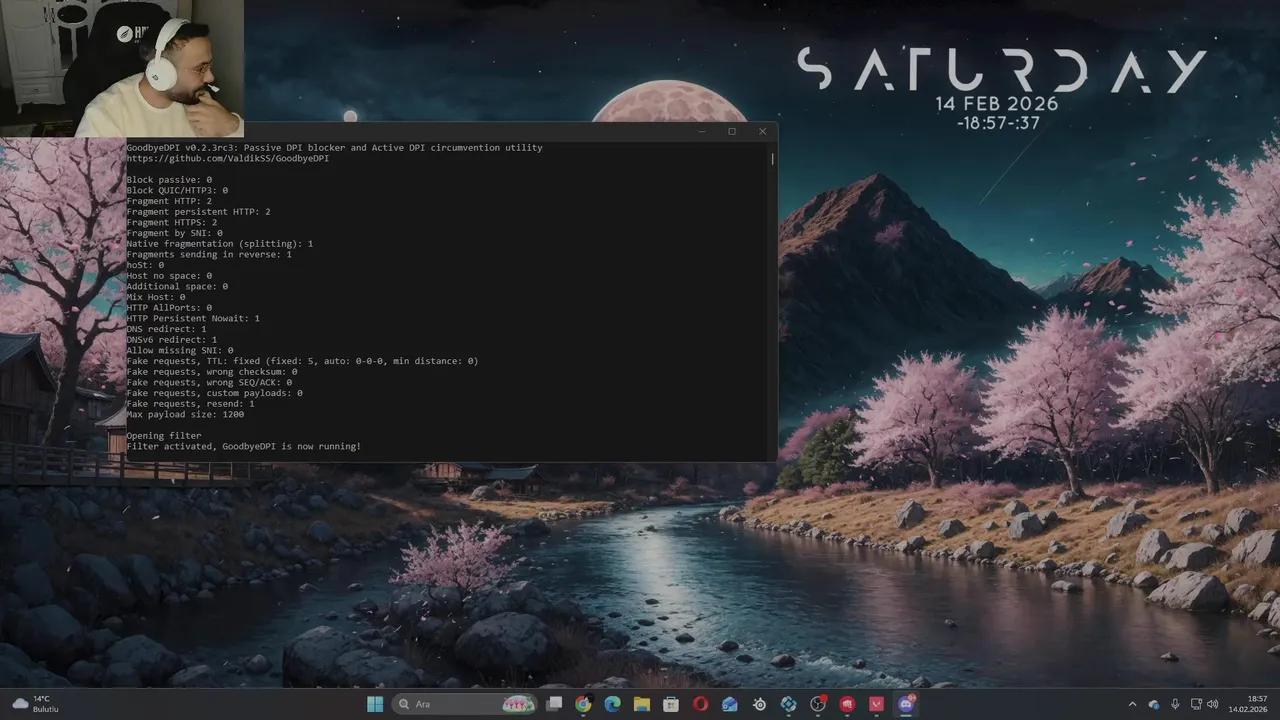This screenshot has width=1280, height=720.
Task: Launch Google Chrome from the taskbar
Action: click(x=583, y=704)
